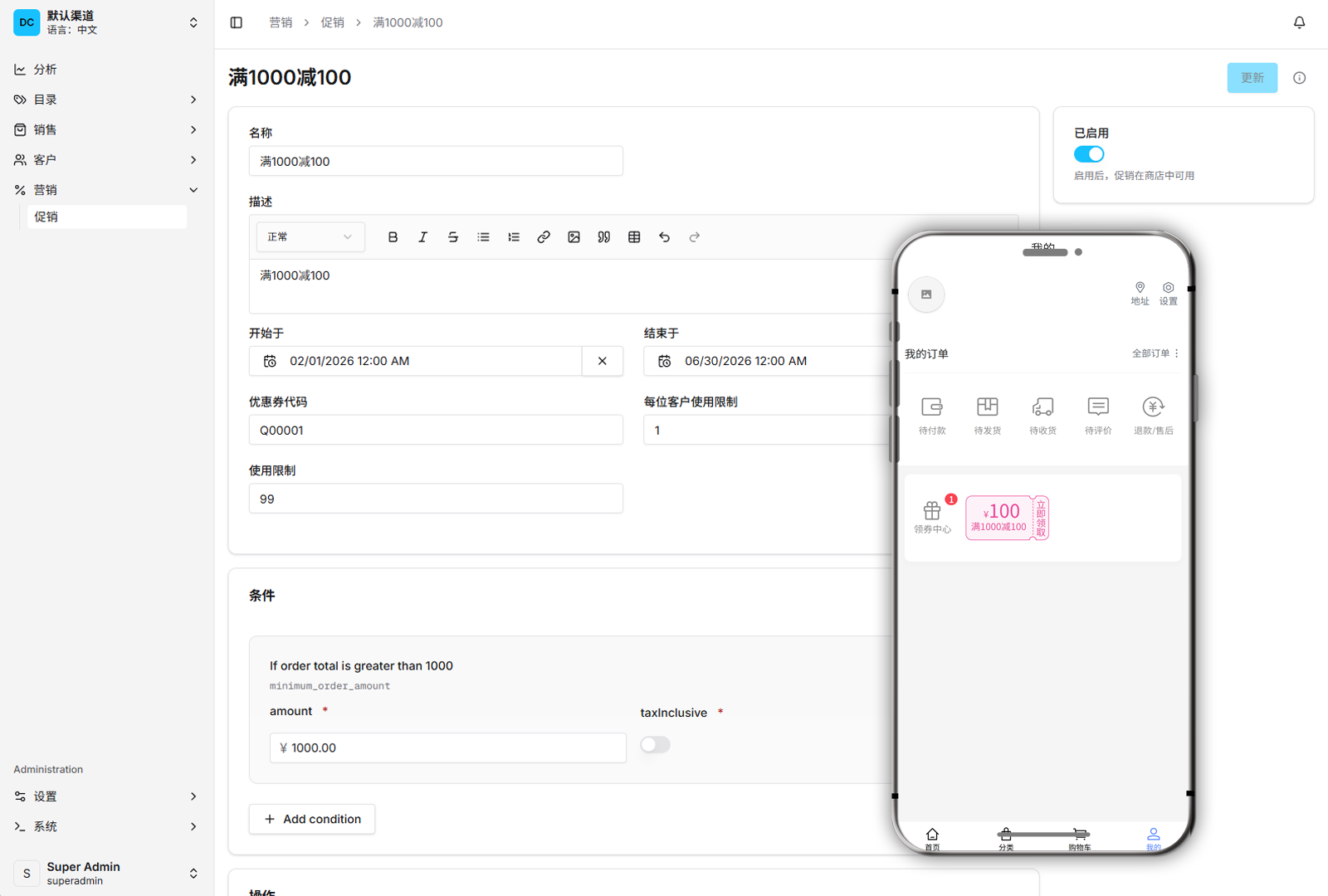Insert a link using the link icon
The width and height of the screenshot is (1328, 896).
(544, 237)
